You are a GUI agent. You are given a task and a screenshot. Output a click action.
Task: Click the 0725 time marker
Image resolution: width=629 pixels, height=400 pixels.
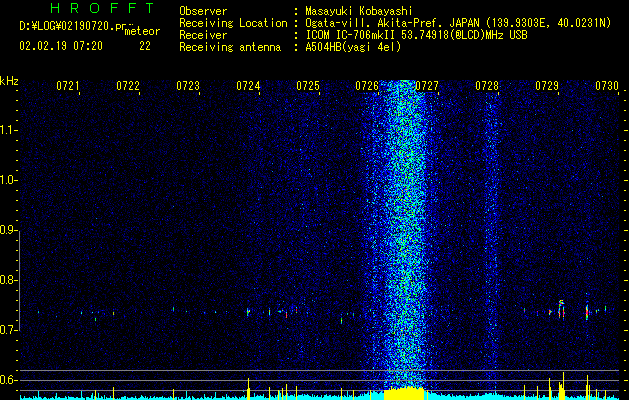[308, 85]
